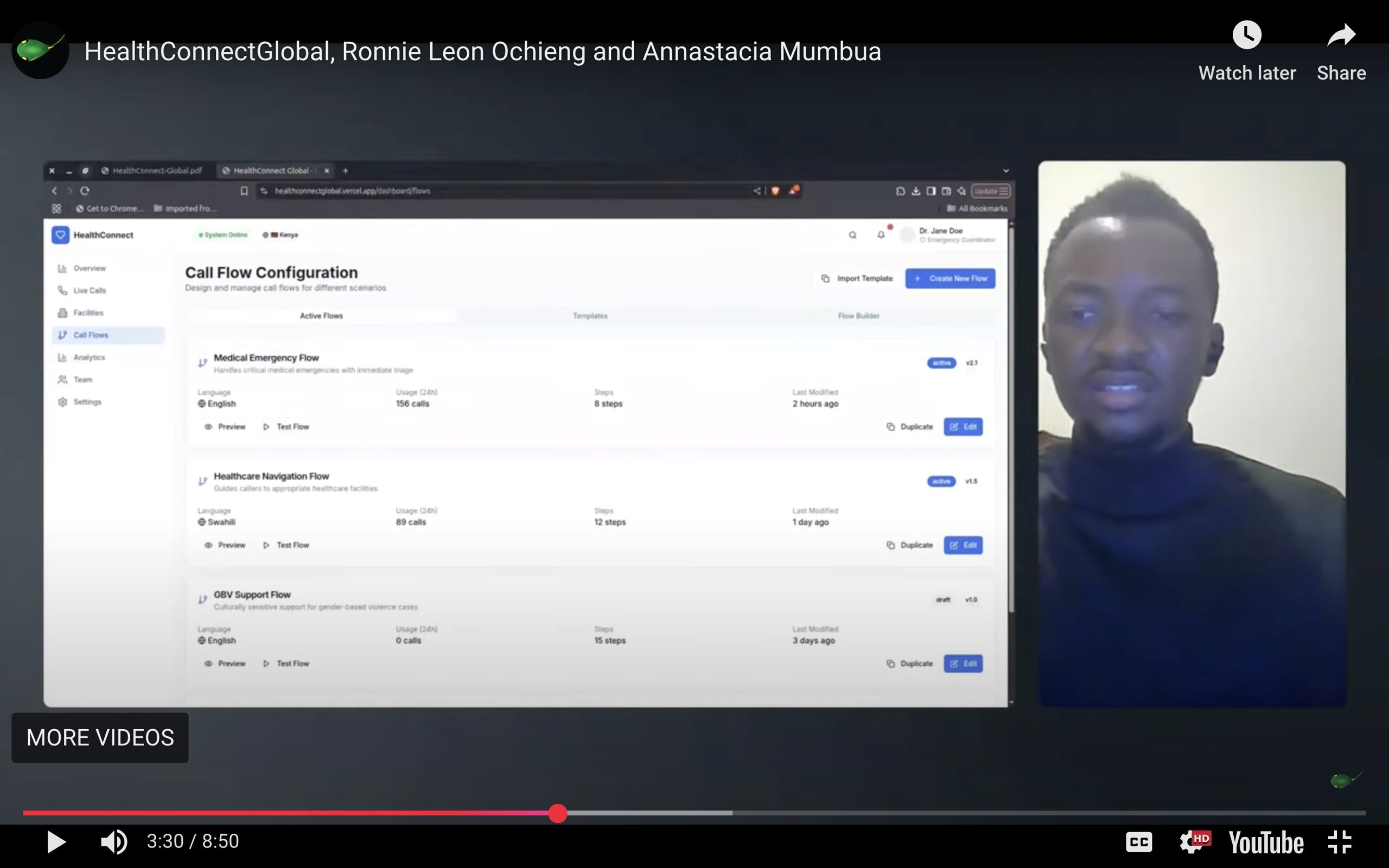The image size is (1389, 868).
Task: Play the YouTube video
Action: click(x=56, y=841)
